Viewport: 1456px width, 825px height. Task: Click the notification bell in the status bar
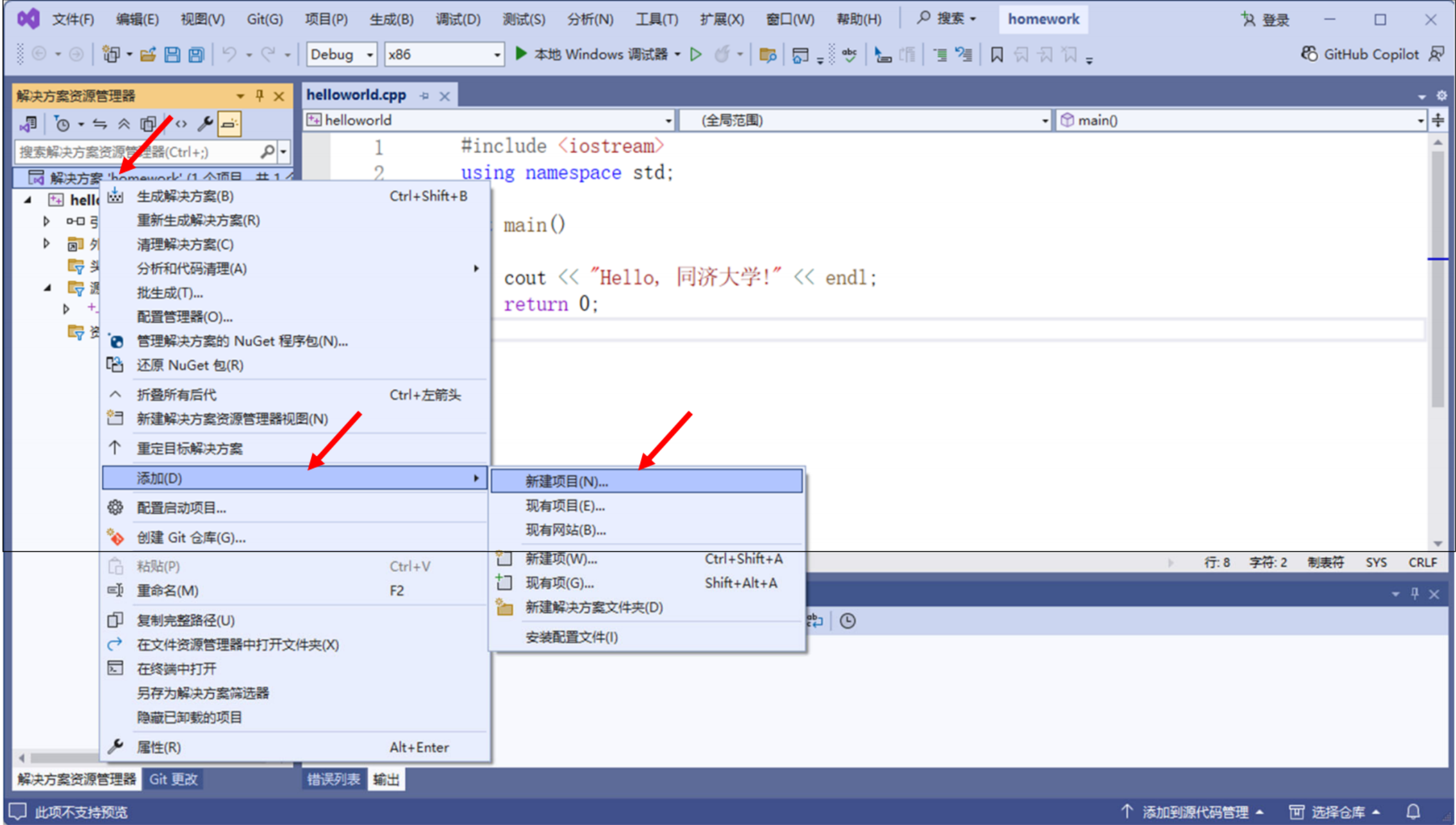coord(1413,812)
